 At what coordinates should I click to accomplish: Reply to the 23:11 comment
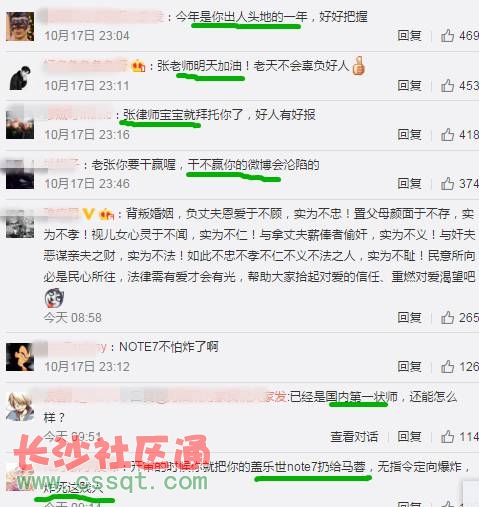click(x=409, y=86)
